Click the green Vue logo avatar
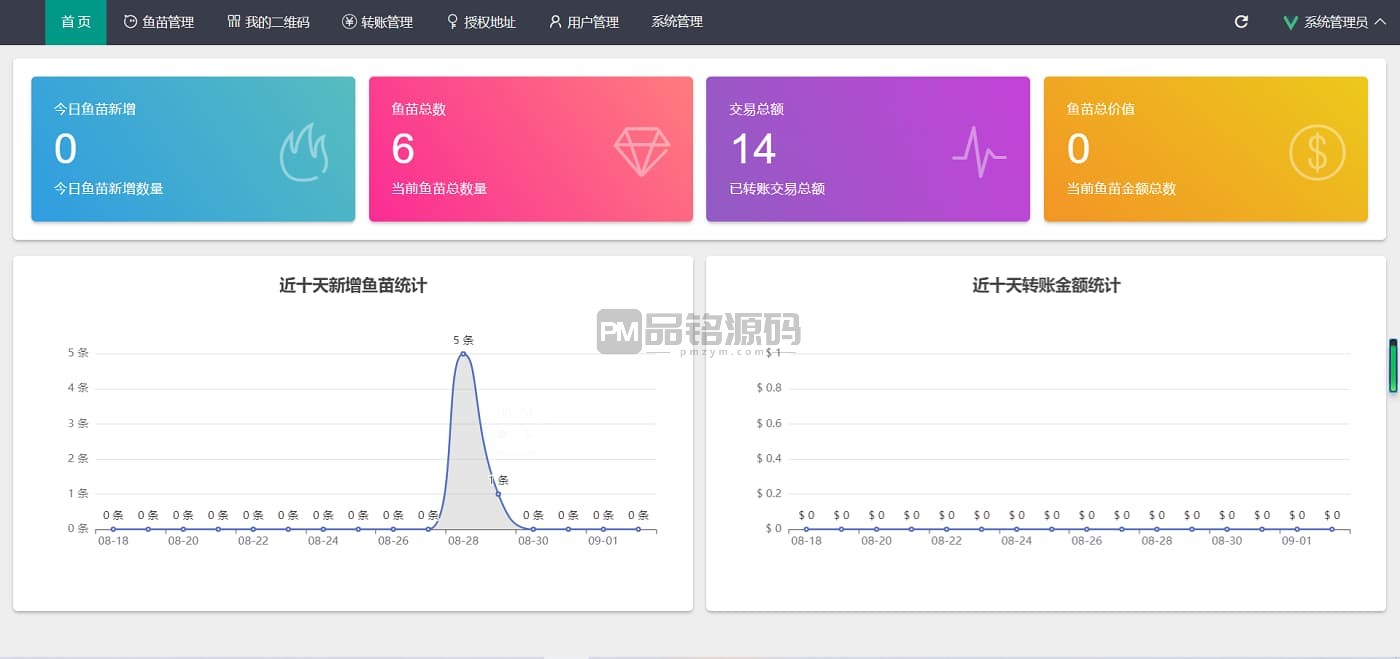 tap(1291, 22)
